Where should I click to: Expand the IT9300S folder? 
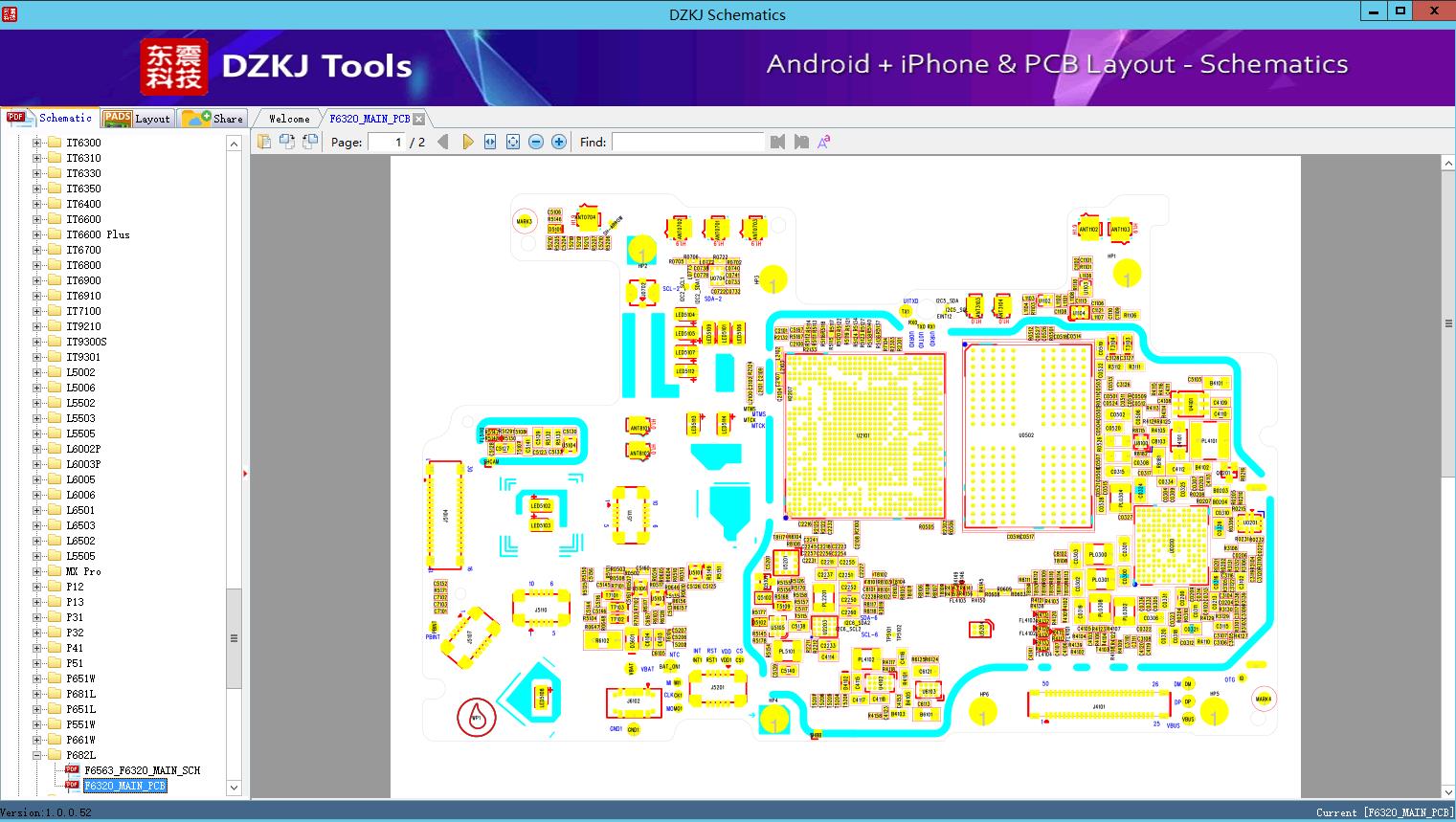coord(37,342)
